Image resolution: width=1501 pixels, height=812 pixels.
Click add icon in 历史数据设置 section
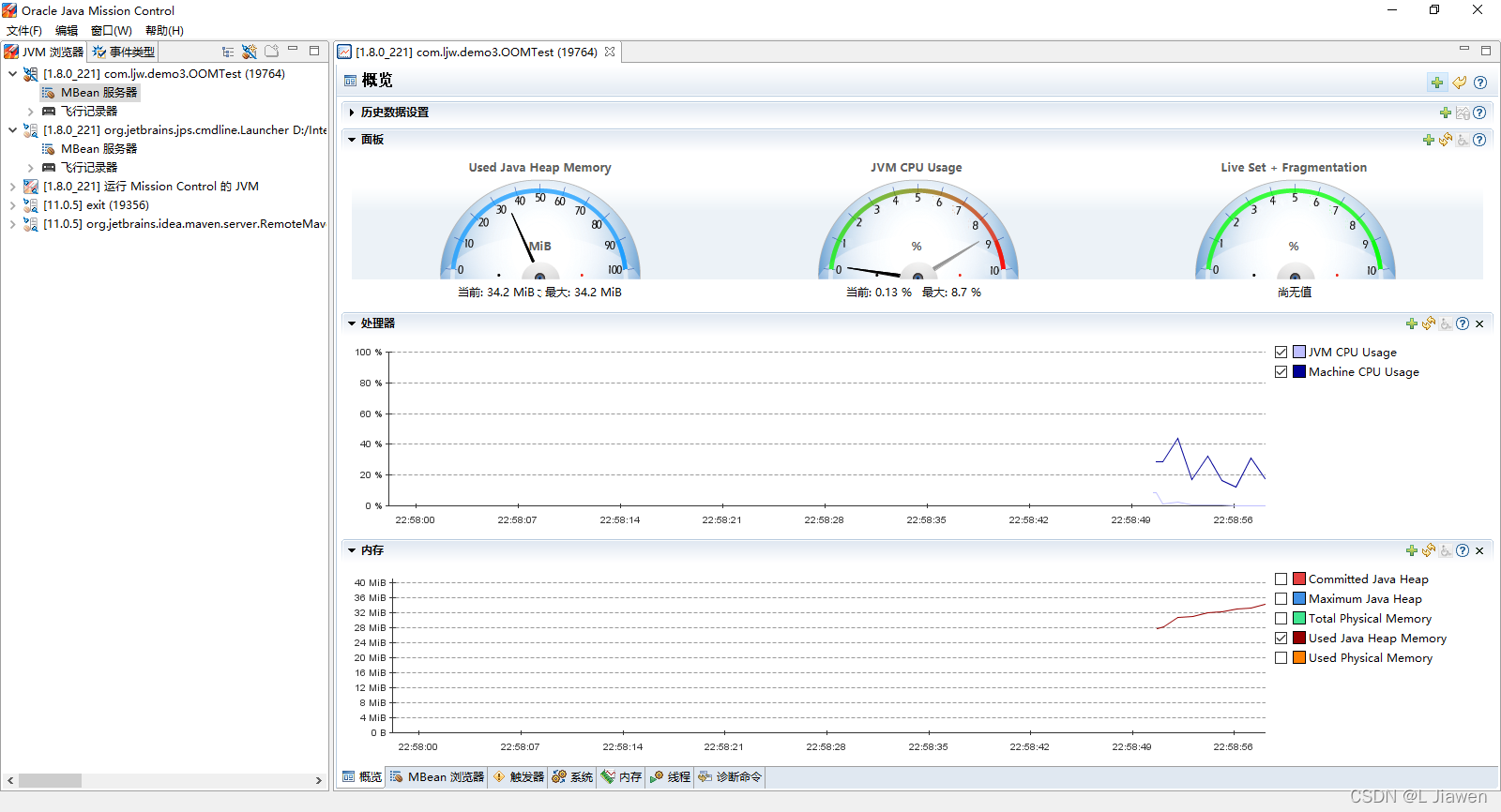[x=1446, y=113]
